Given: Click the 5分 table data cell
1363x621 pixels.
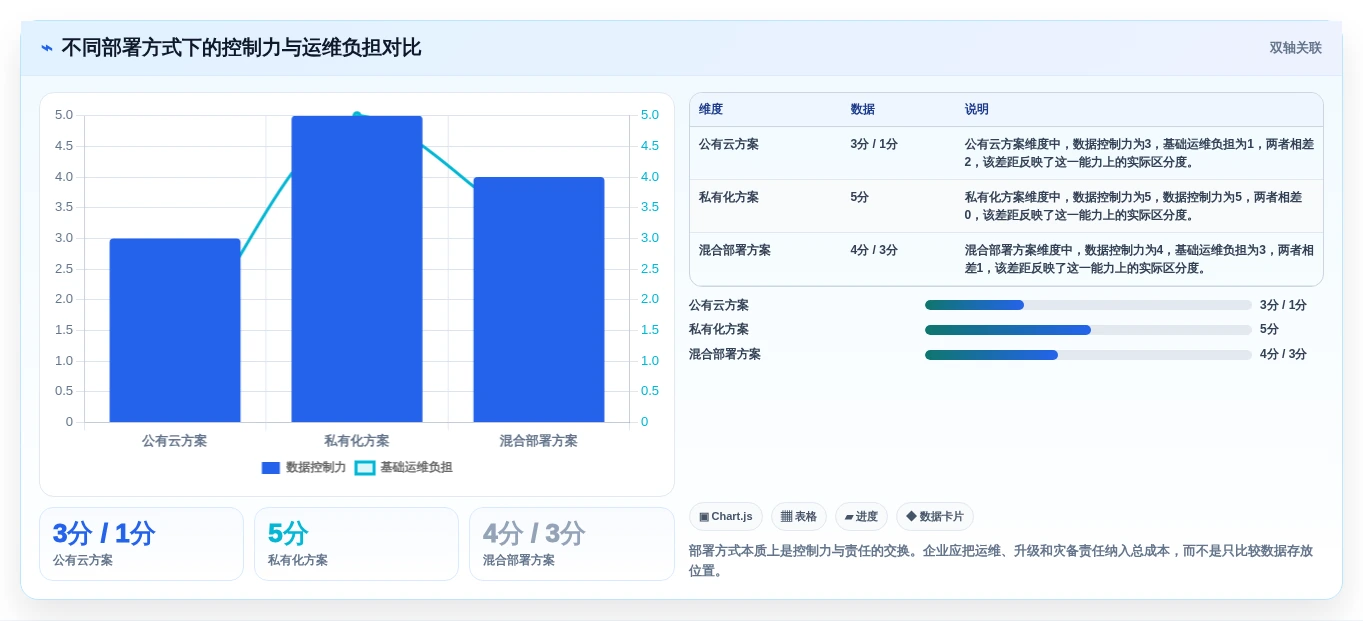Looking at the screenshot, I should [x=860, y=197].
